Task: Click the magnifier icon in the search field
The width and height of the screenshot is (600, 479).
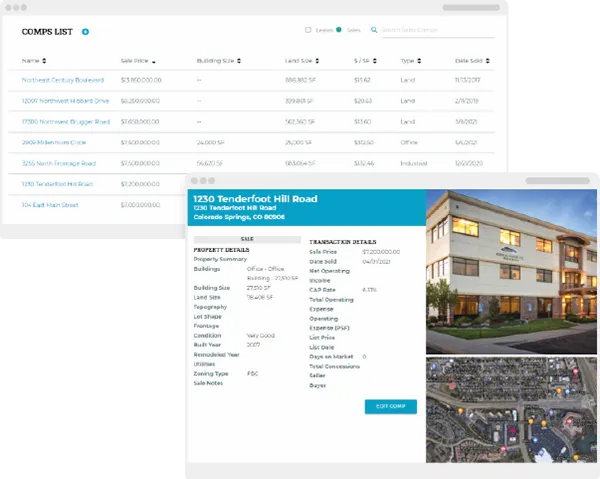Action: [374, 31]
